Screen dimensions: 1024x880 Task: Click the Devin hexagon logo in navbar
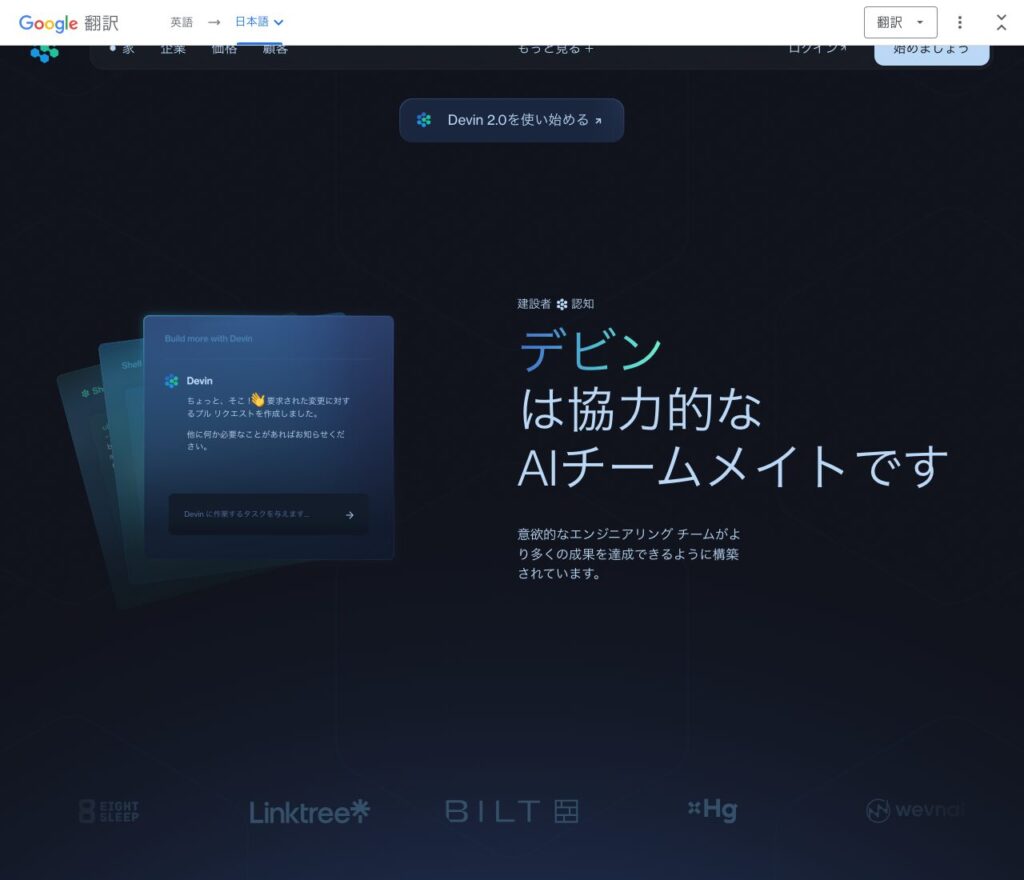(x=44, y=54)
